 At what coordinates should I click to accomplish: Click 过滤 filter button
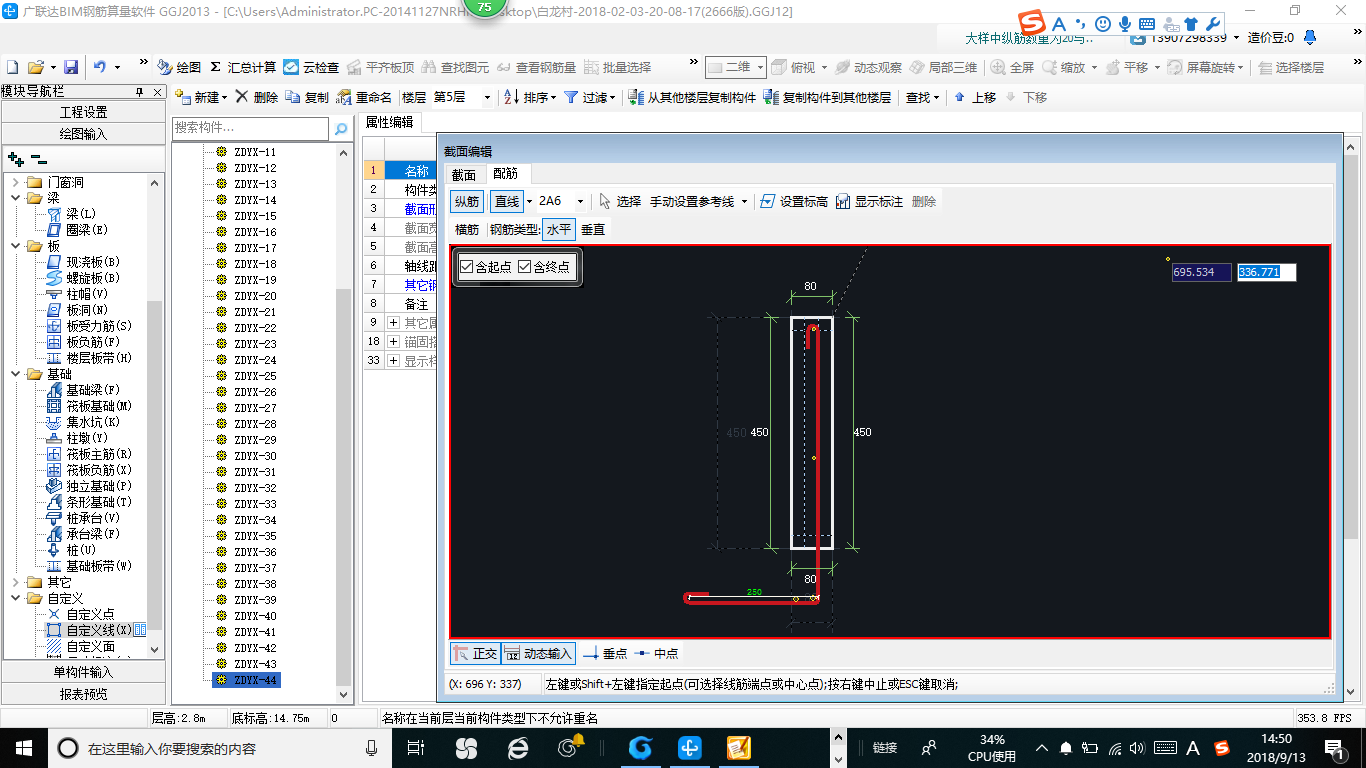pos(589,97)
